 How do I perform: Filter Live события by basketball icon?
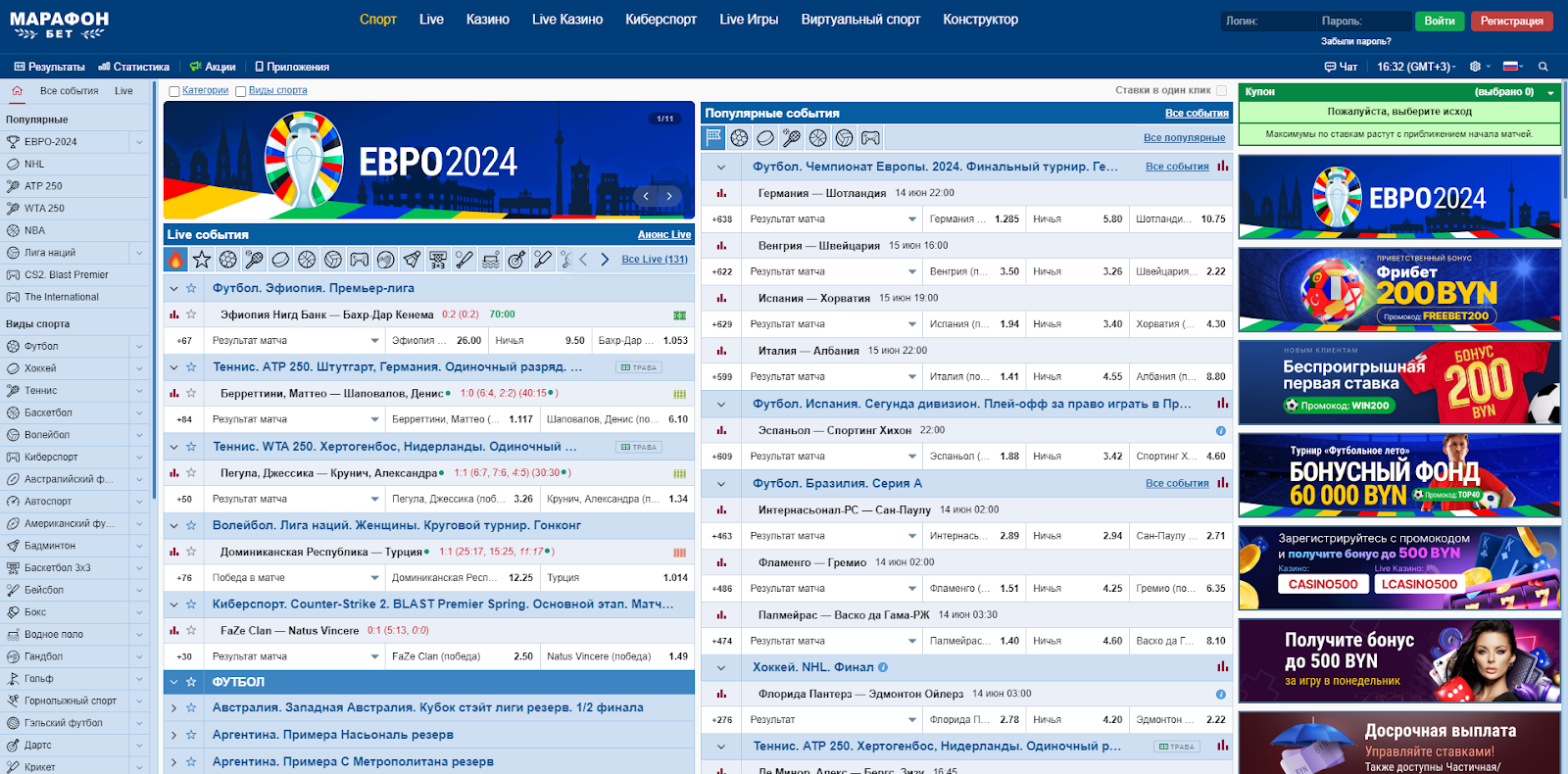pyautogui.click(x=307, y=260)
